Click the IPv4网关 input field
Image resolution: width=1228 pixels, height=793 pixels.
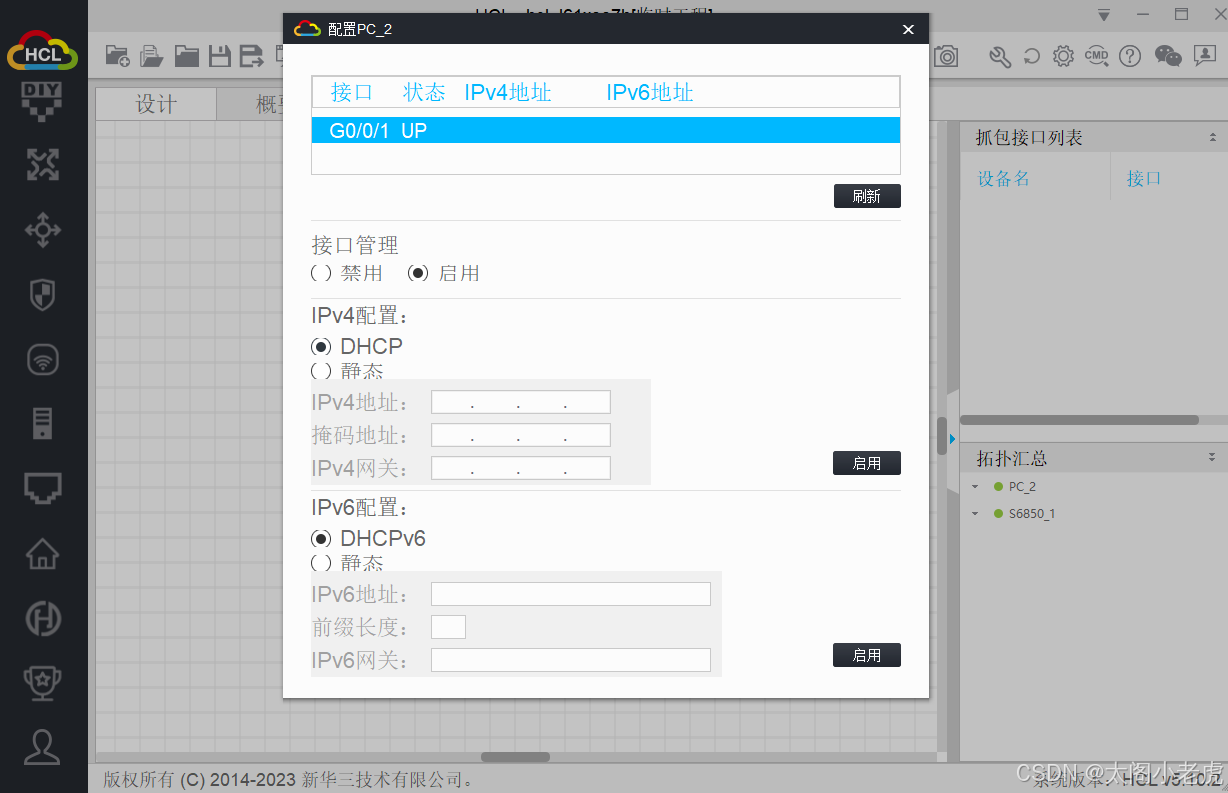point(521,468)
